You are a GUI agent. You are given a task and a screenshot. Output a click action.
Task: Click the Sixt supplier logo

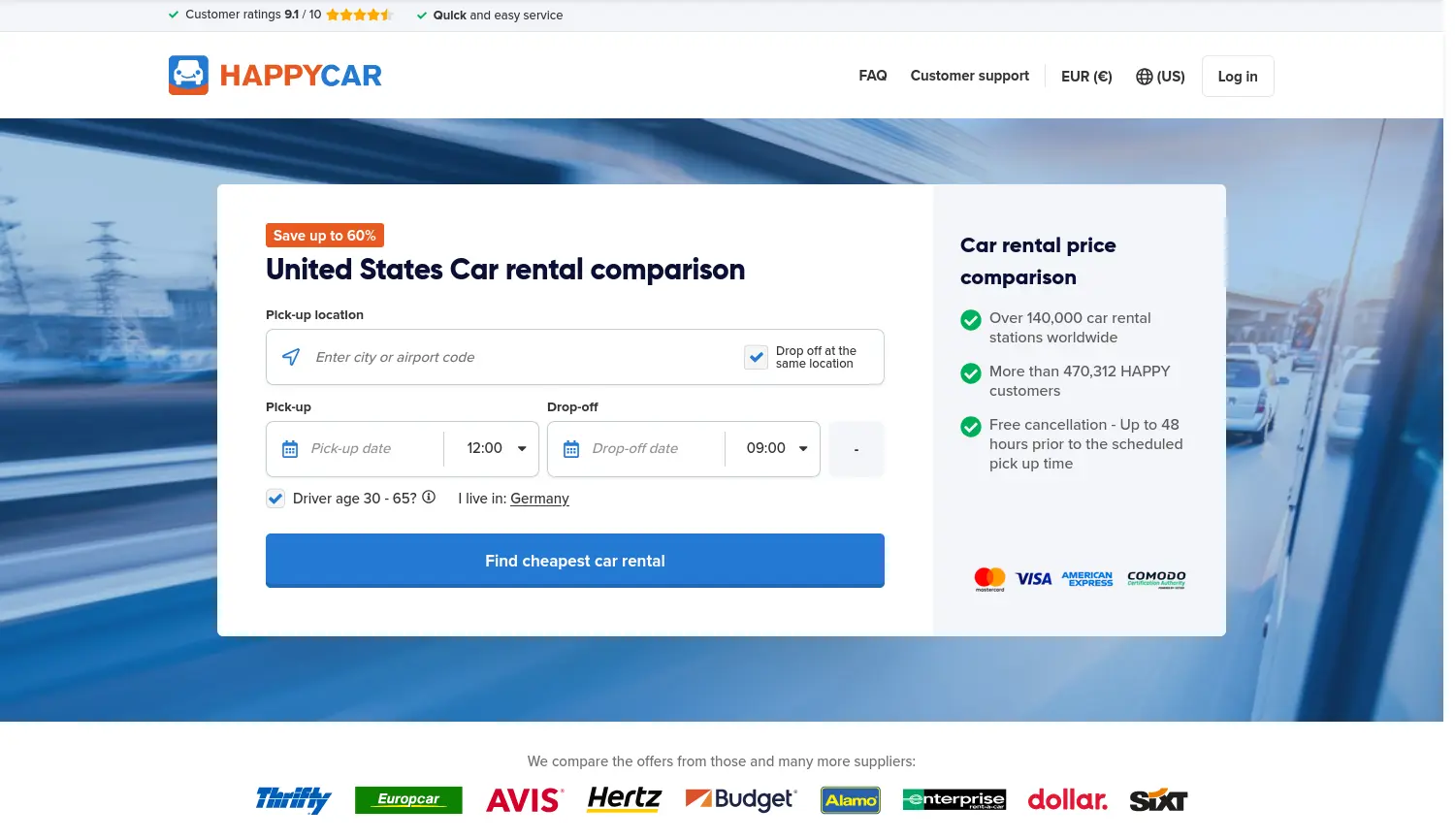click(x=1158, y=799)
